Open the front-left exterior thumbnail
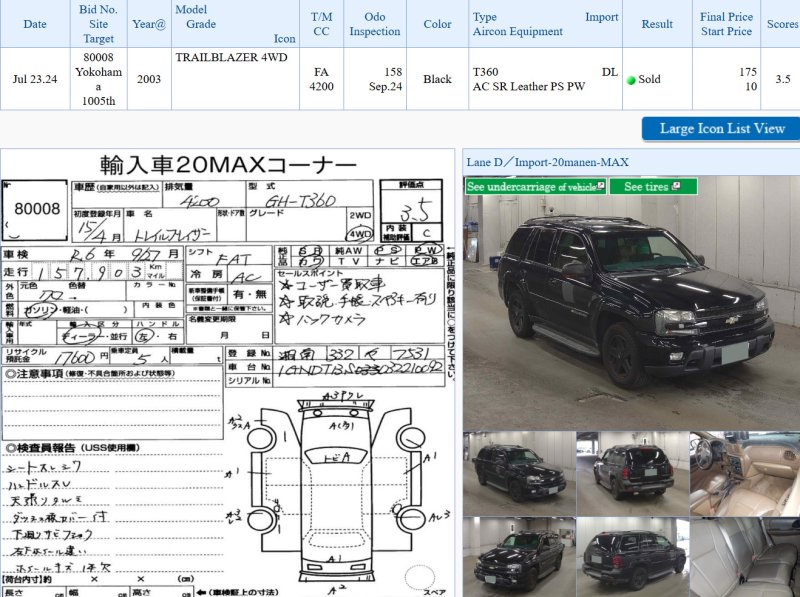 point(517,471)
